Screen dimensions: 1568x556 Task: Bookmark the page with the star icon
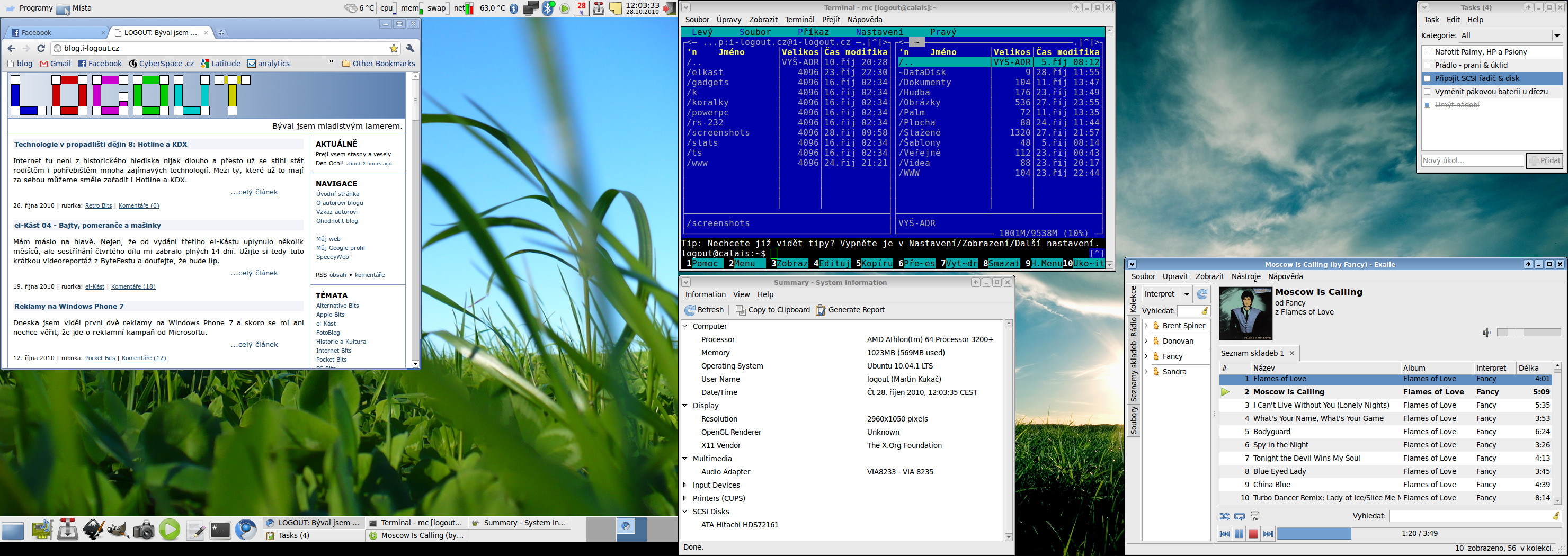tap(394, 49)
